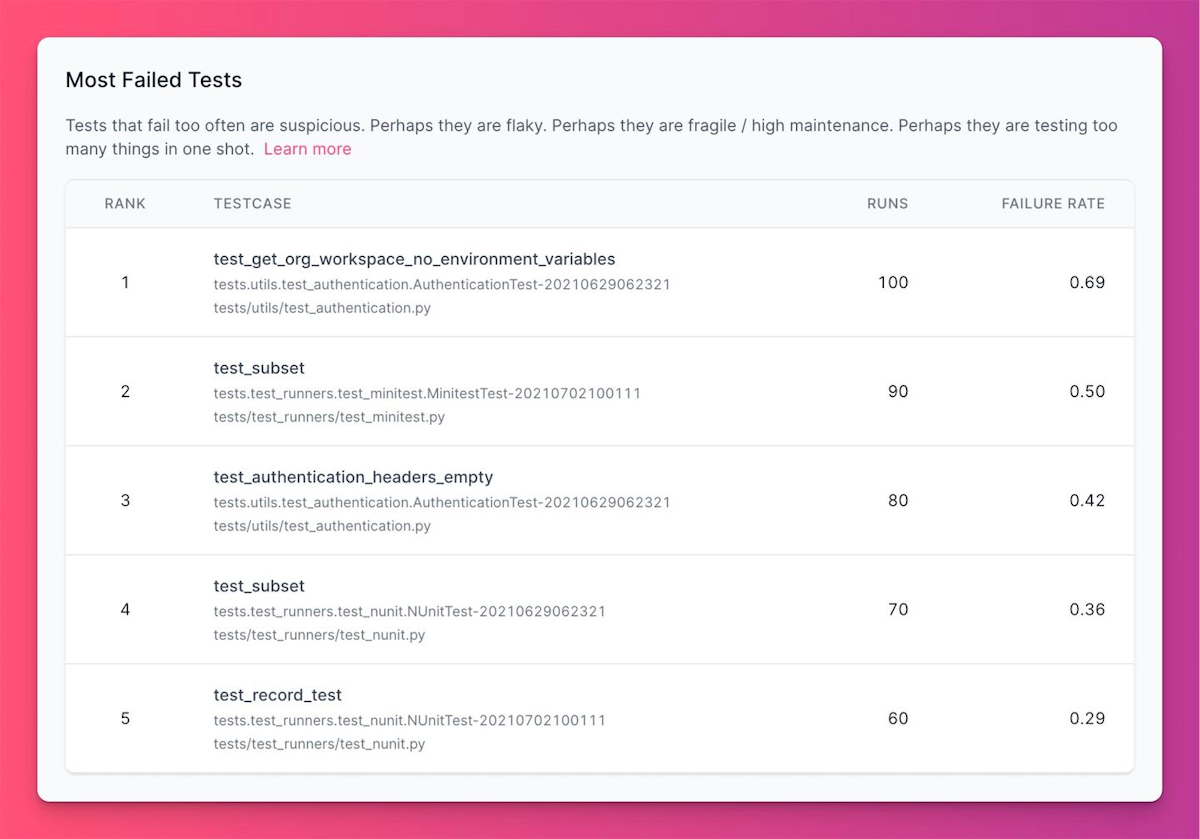Click runs value 90
This screenshot has height=839, width=1200.
898,391
